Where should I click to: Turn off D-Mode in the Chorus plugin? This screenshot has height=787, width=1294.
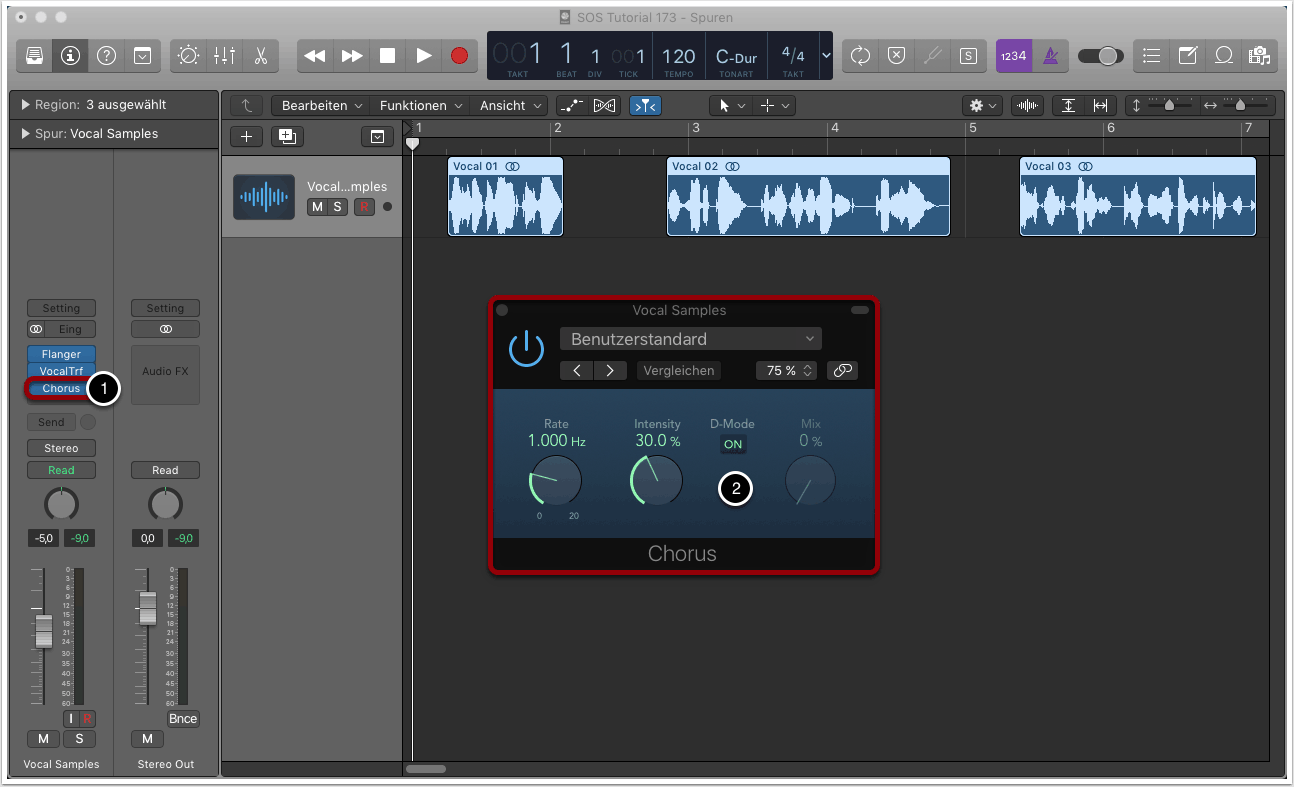tap(733, 444)
